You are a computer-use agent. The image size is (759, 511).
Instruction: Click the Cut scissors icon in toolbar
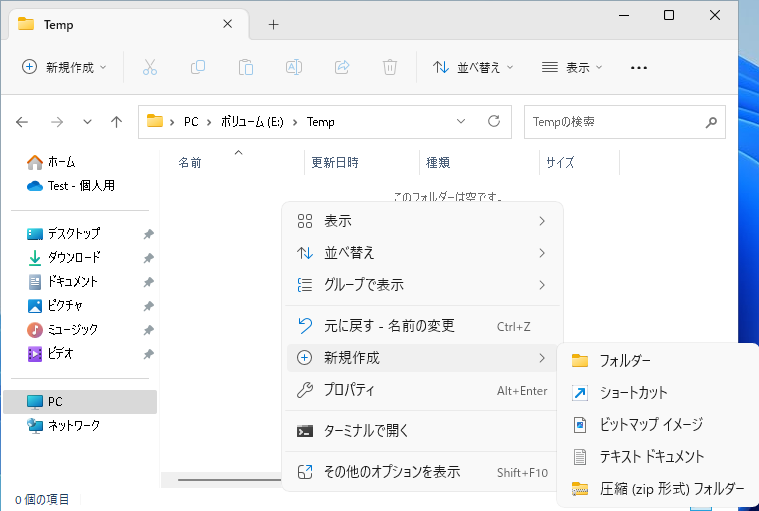point(150,67)
